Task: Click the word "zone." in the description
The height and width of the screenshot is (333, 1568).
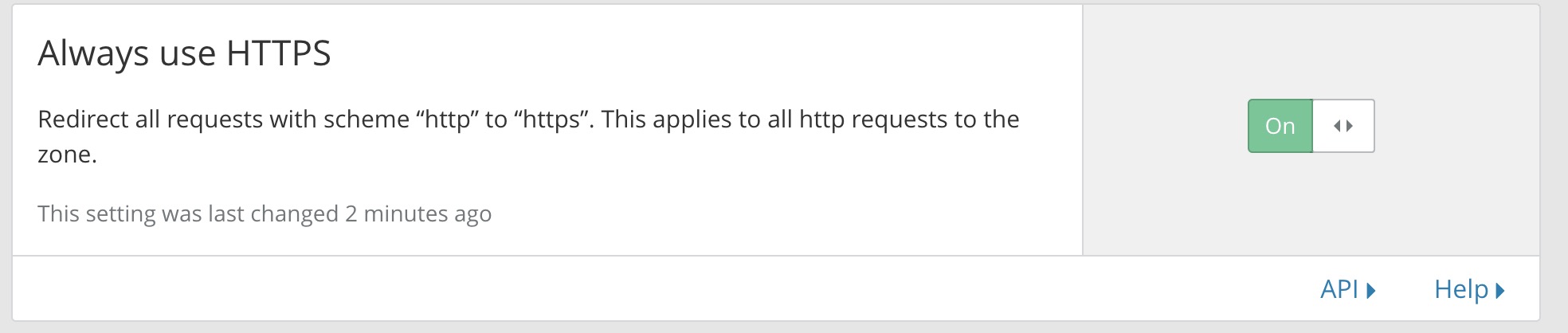Action: (67, 155)
